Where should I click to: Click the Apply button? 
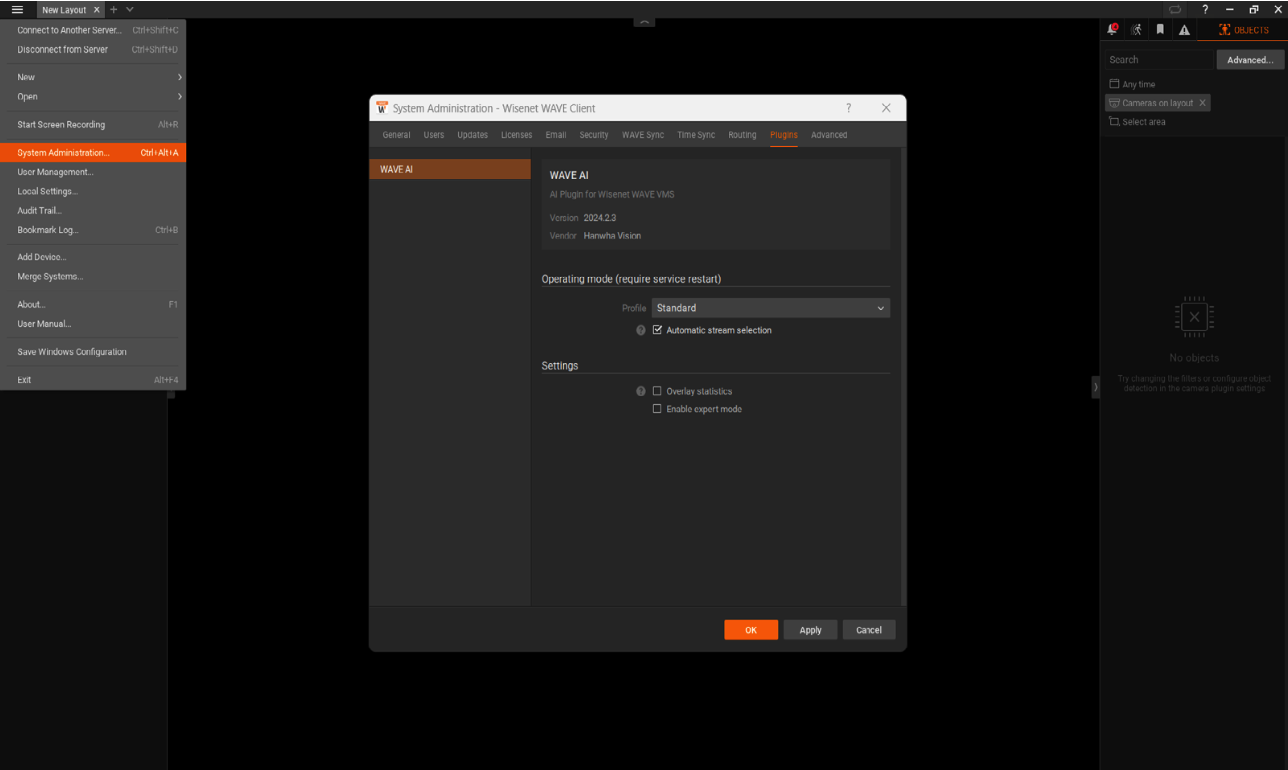[810, 630]
